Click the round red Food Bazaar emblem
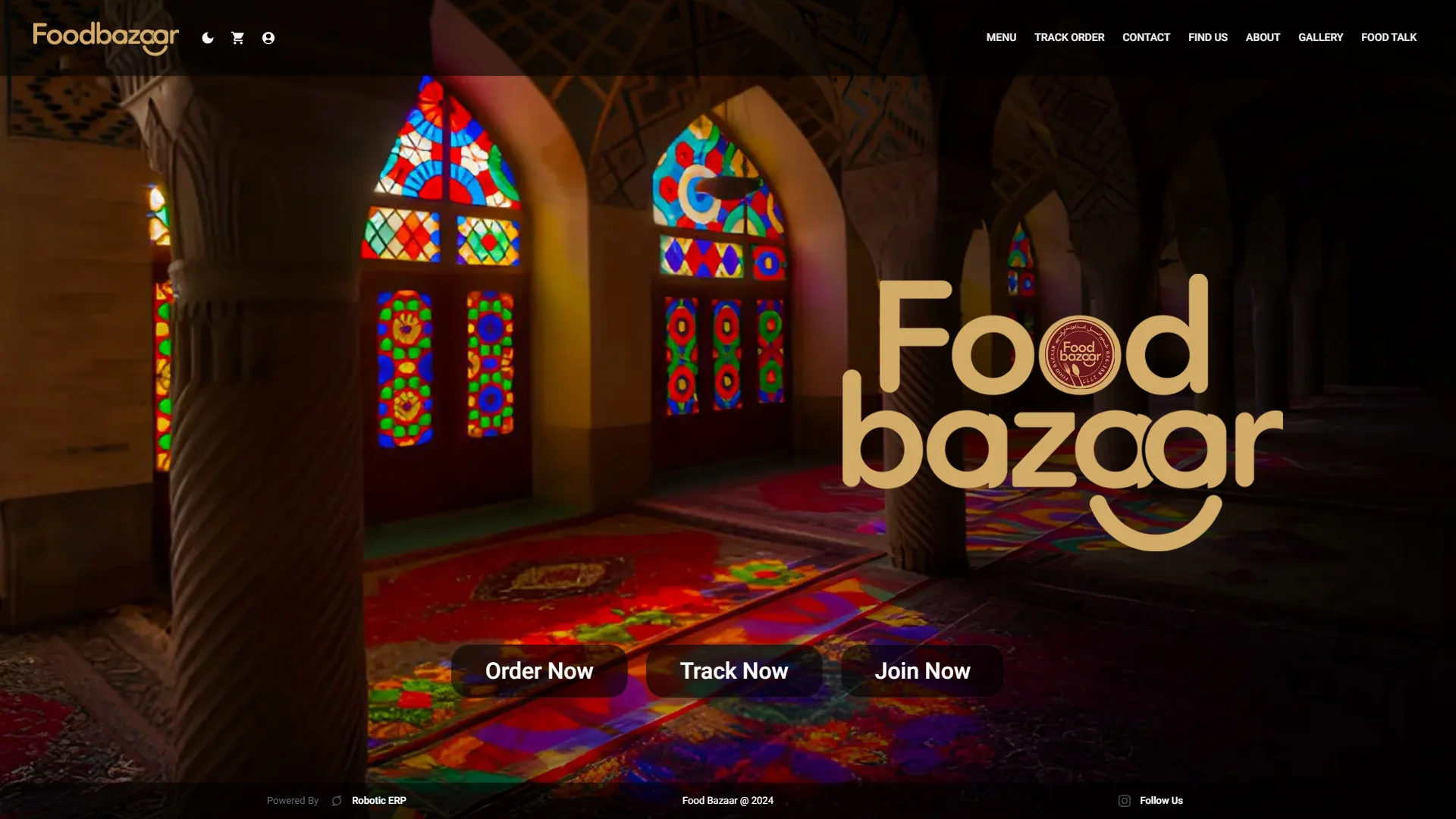Image resolution: width=1456 pixels, height=819 pixels. tap(1080, 354)
